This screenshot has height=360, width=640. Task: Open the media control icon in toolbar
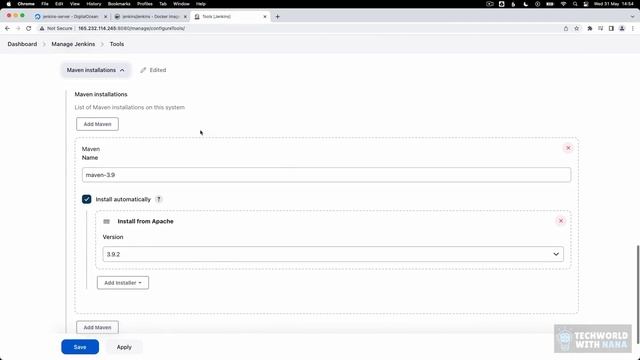tap(600, 28)
